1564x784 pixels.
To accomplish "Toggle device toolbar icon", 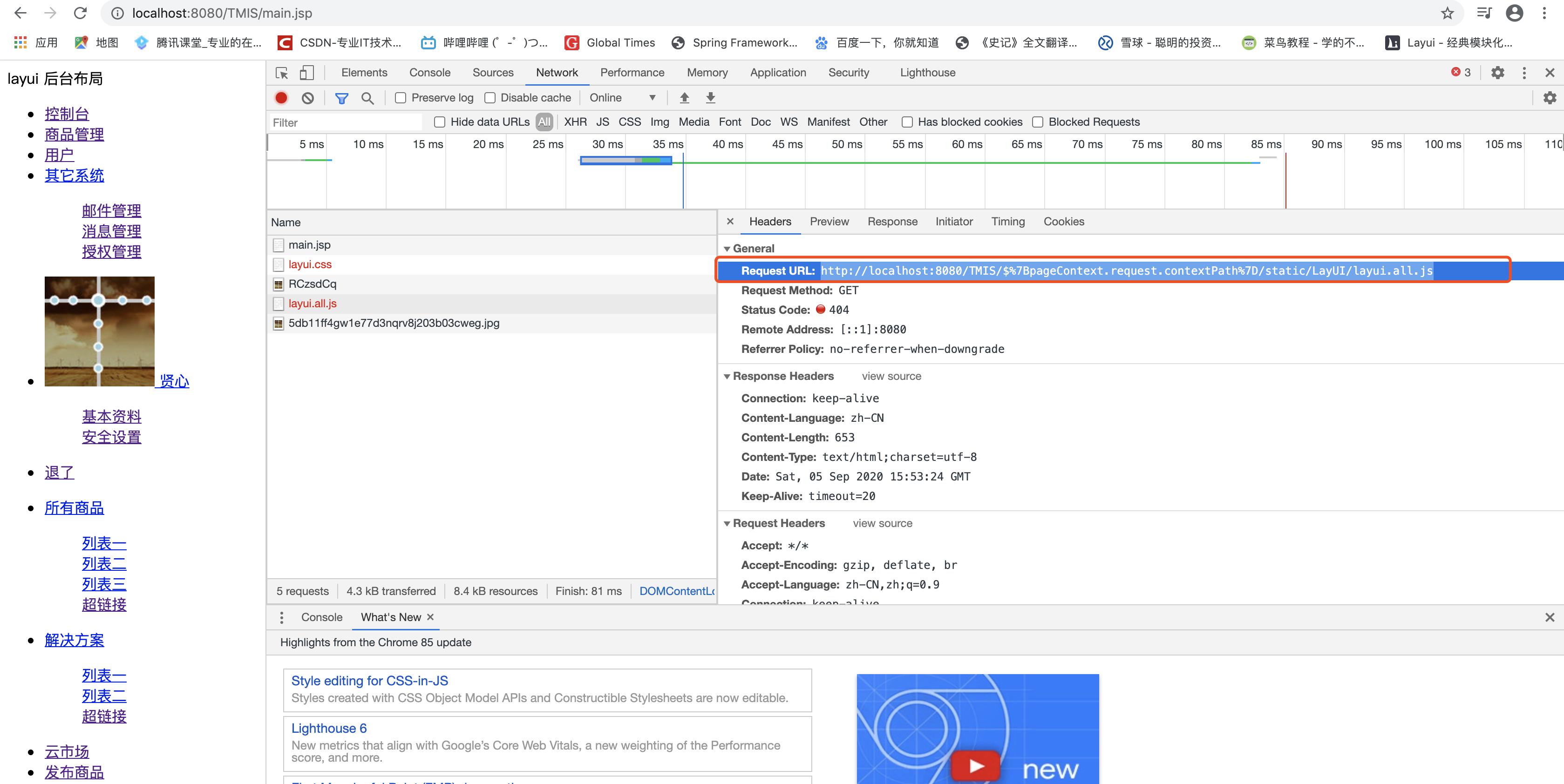I will pyautogui.click(x=306, y=73).
